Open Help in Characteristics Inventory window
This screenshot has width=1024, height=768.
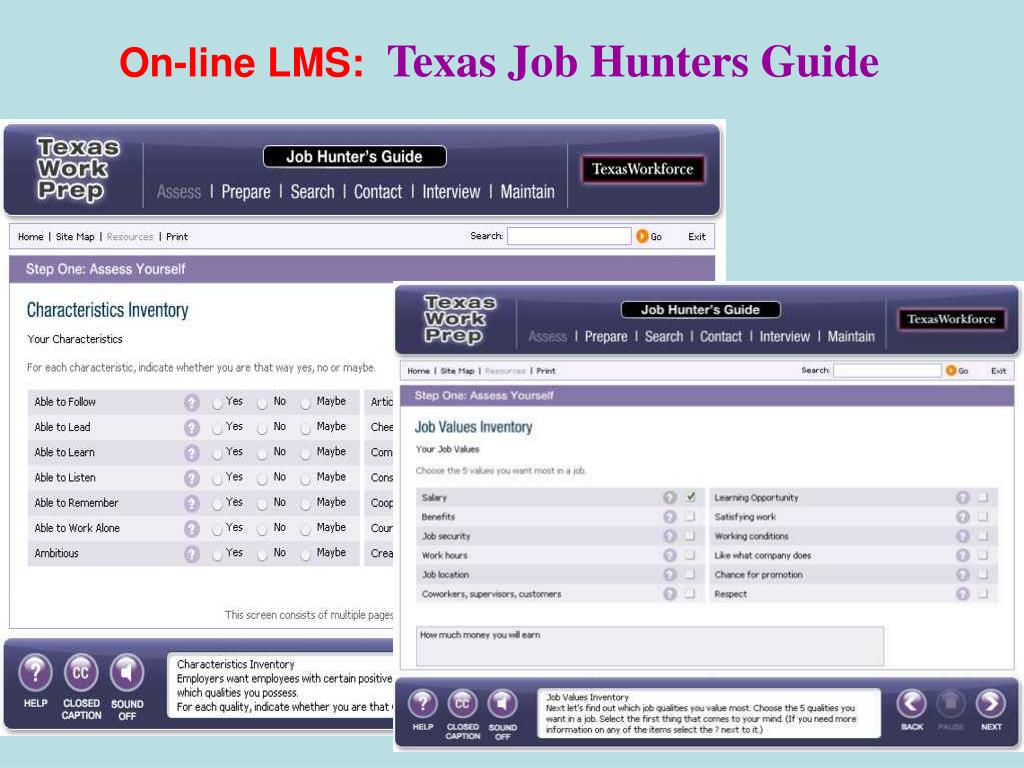coord(35,673)
